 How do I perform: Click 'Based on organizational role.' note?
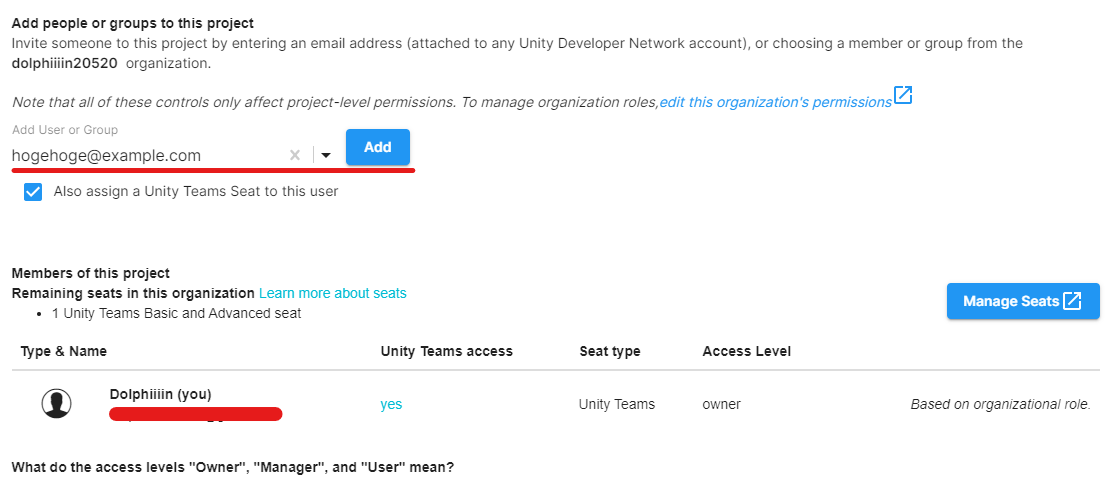click(x=1000, y=405)
